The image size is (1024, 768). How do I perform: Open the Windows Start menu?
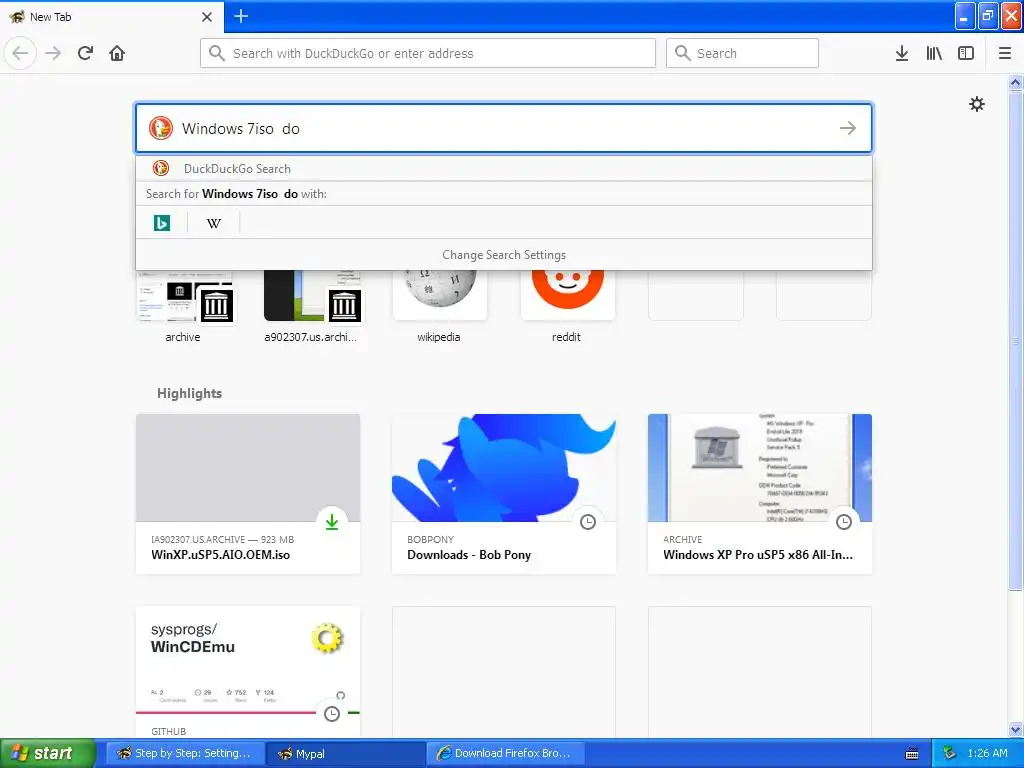point(48,753)
